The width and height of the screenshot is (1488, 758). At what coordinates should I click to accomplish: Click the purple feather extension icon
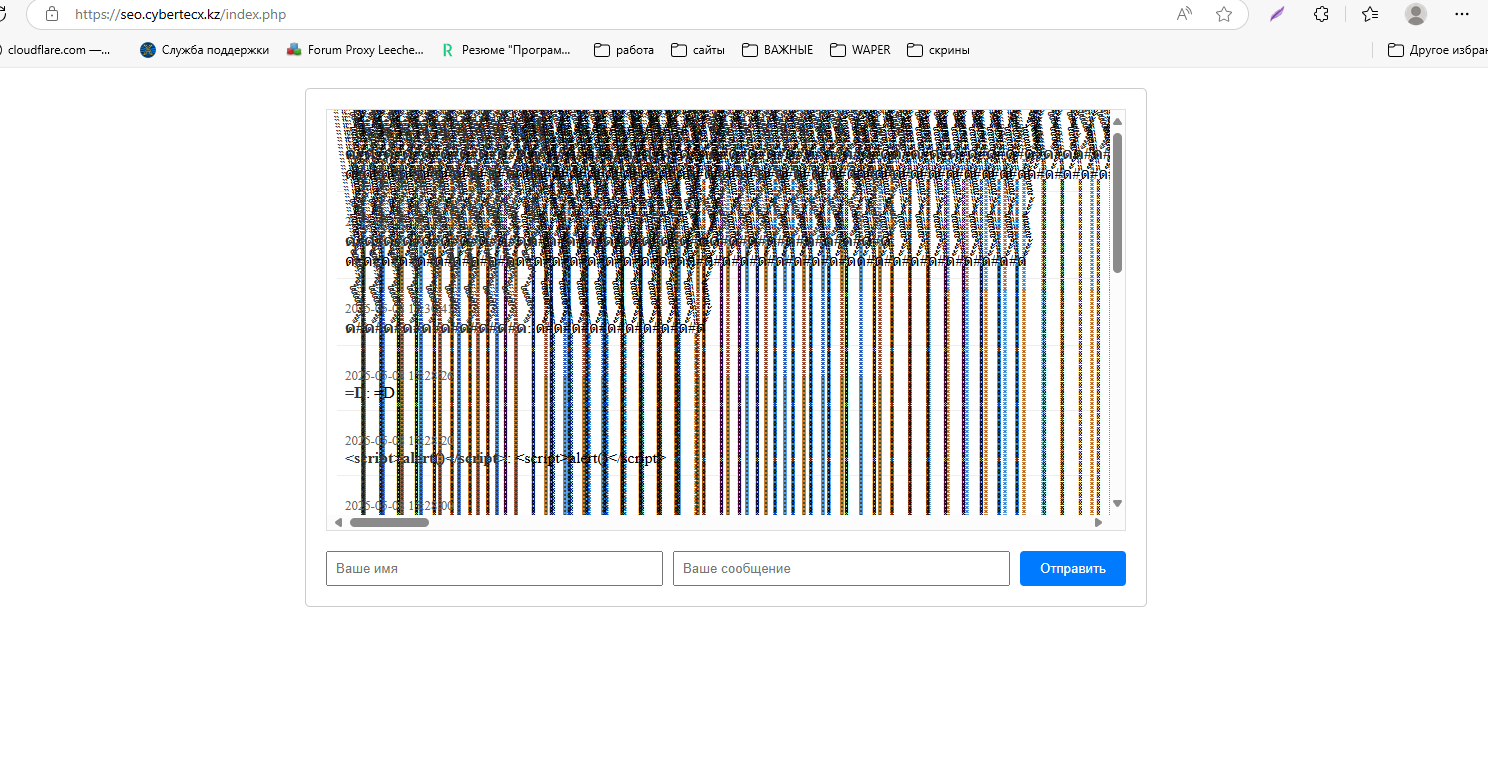pos(1277,14)
